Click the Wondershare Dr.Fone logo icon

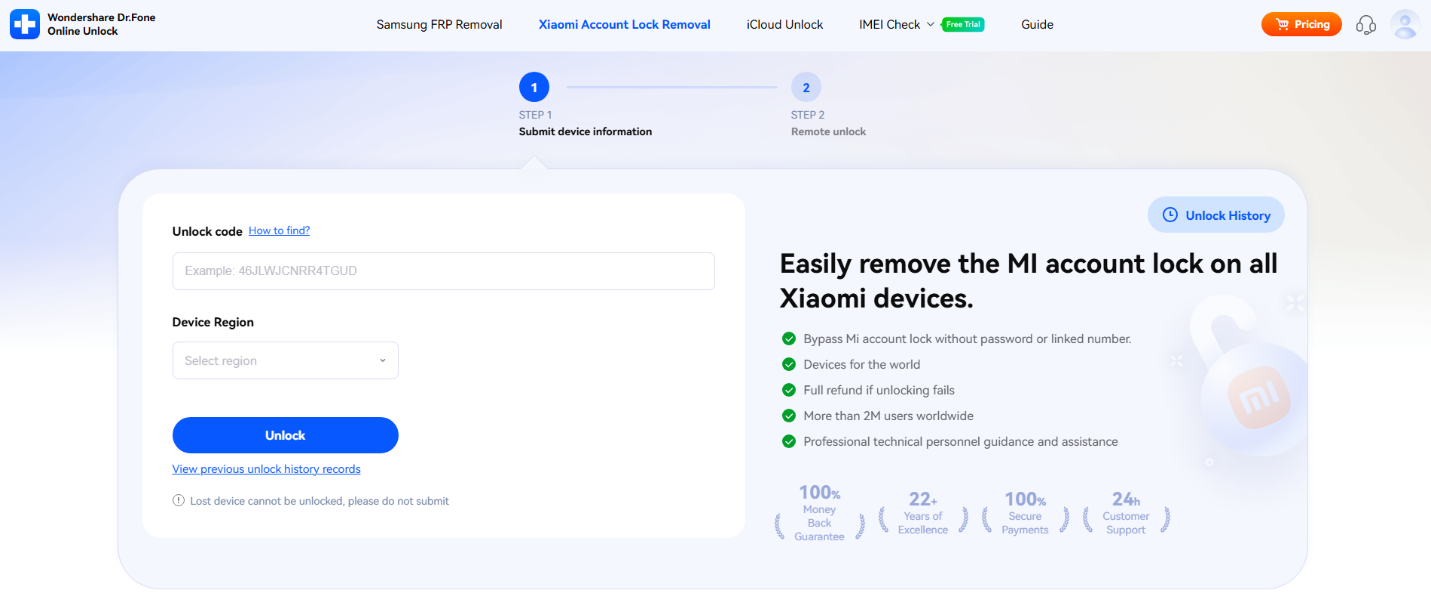pos(25,24)
